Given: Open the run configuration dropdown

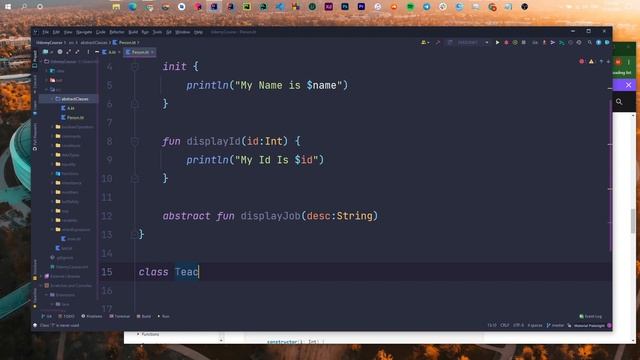Looking at the screenshot, I should [x=468, y=42].
